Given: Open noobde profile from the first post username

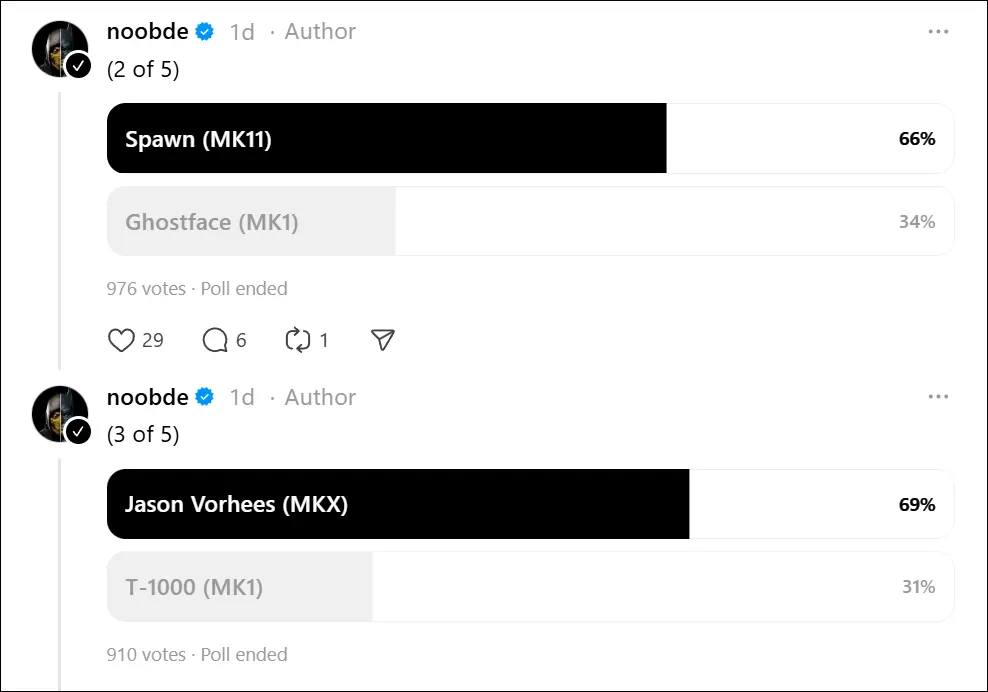Looking at the screenshot, I should pyautogui.click(x=147, y=32).
